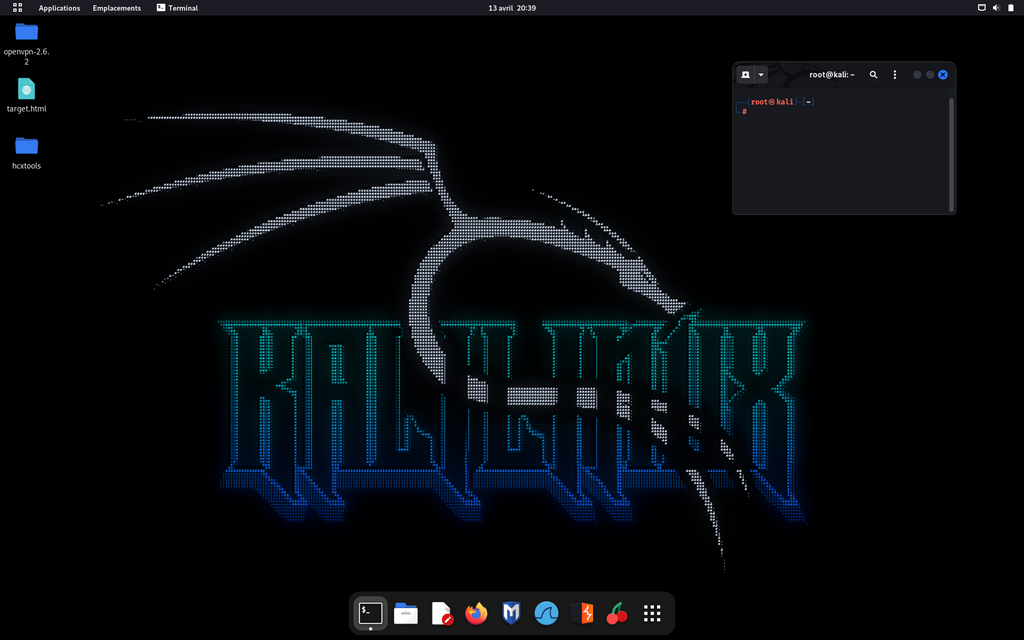Screen dimensions: 1024x640
Task: Click the volume speaker icon in top bar
Action: 996,8
